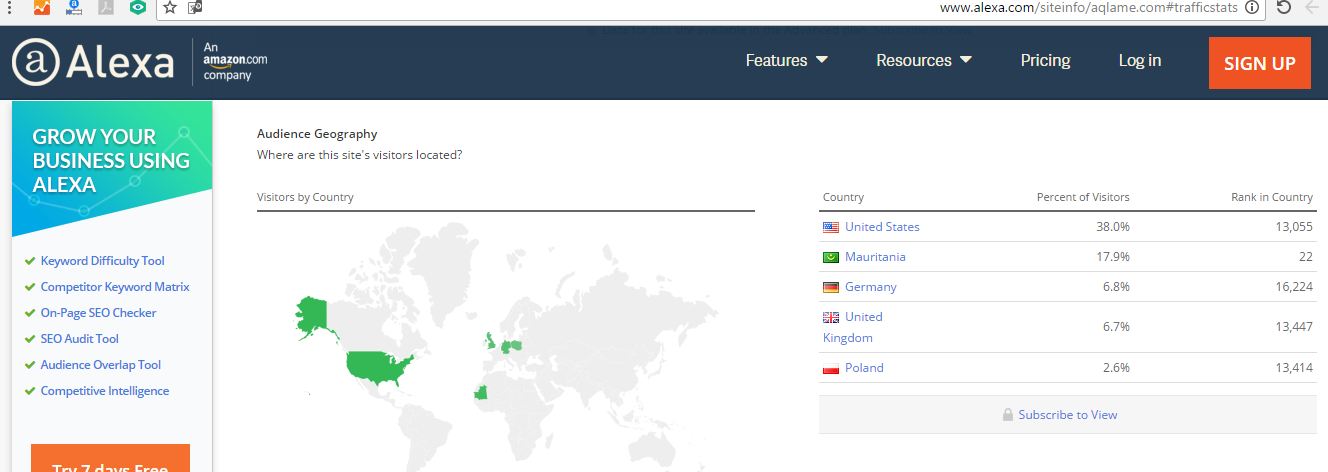Click the Germany country link

(871, 287)
